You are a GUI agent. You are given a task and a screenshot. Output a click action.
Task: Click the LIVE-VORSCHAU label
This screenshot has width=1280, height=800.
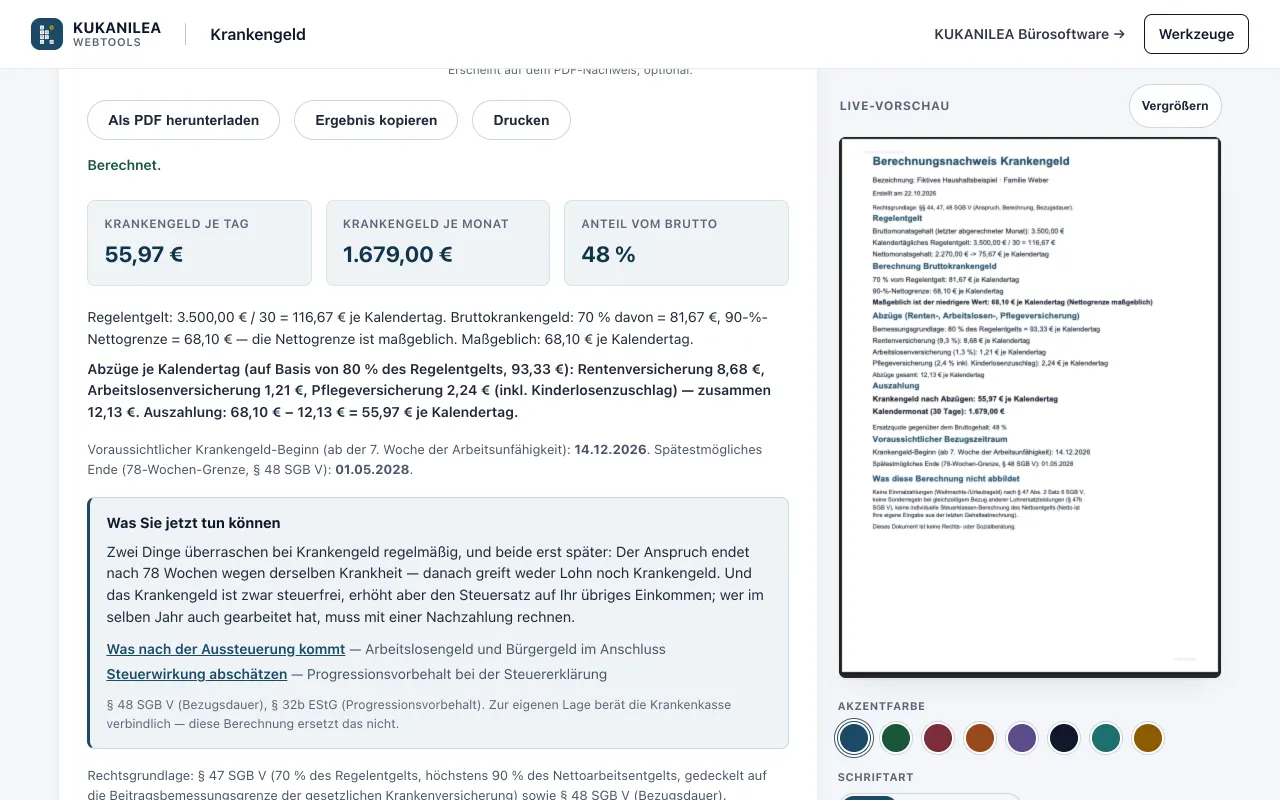click(895, 106)
